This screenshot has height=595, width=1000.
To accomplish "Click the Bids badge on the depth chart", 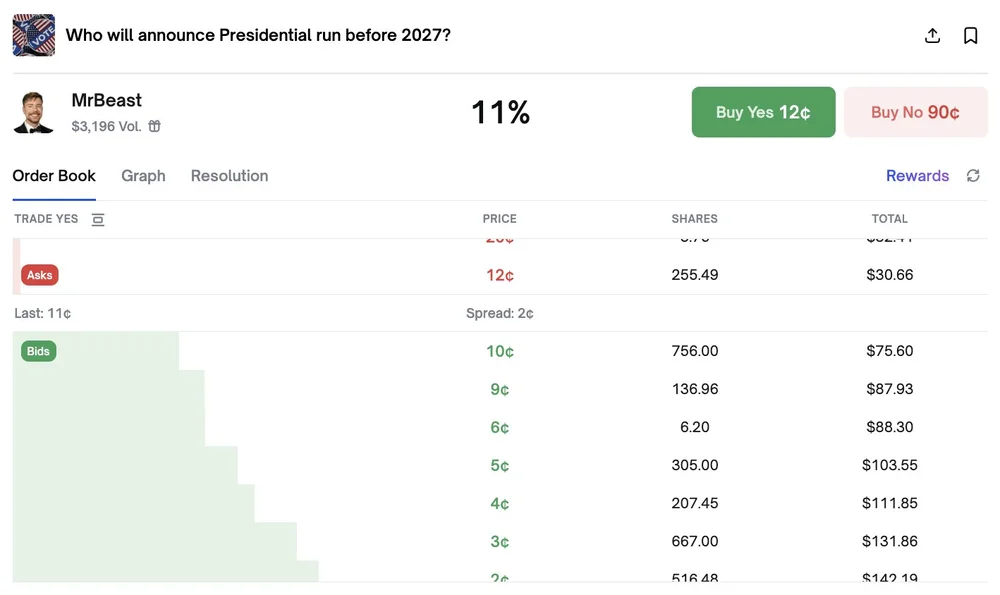I will coord(38,351).
